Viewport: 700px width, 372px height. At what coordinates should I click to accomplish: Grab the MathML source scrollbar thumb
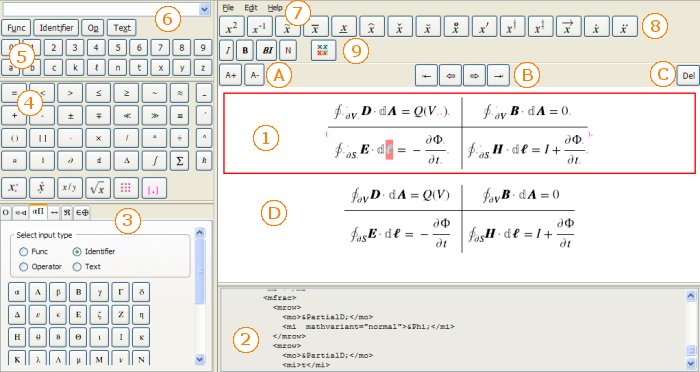(x=690, y=350)
